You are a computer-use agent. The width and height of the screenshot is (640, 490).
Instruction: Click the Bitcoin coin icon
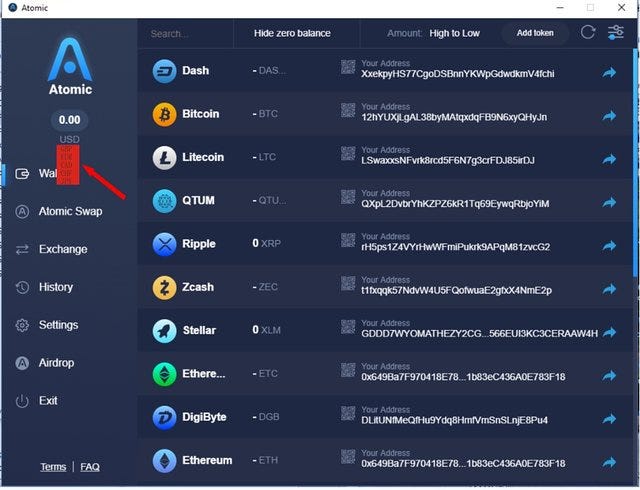point(164,114)
